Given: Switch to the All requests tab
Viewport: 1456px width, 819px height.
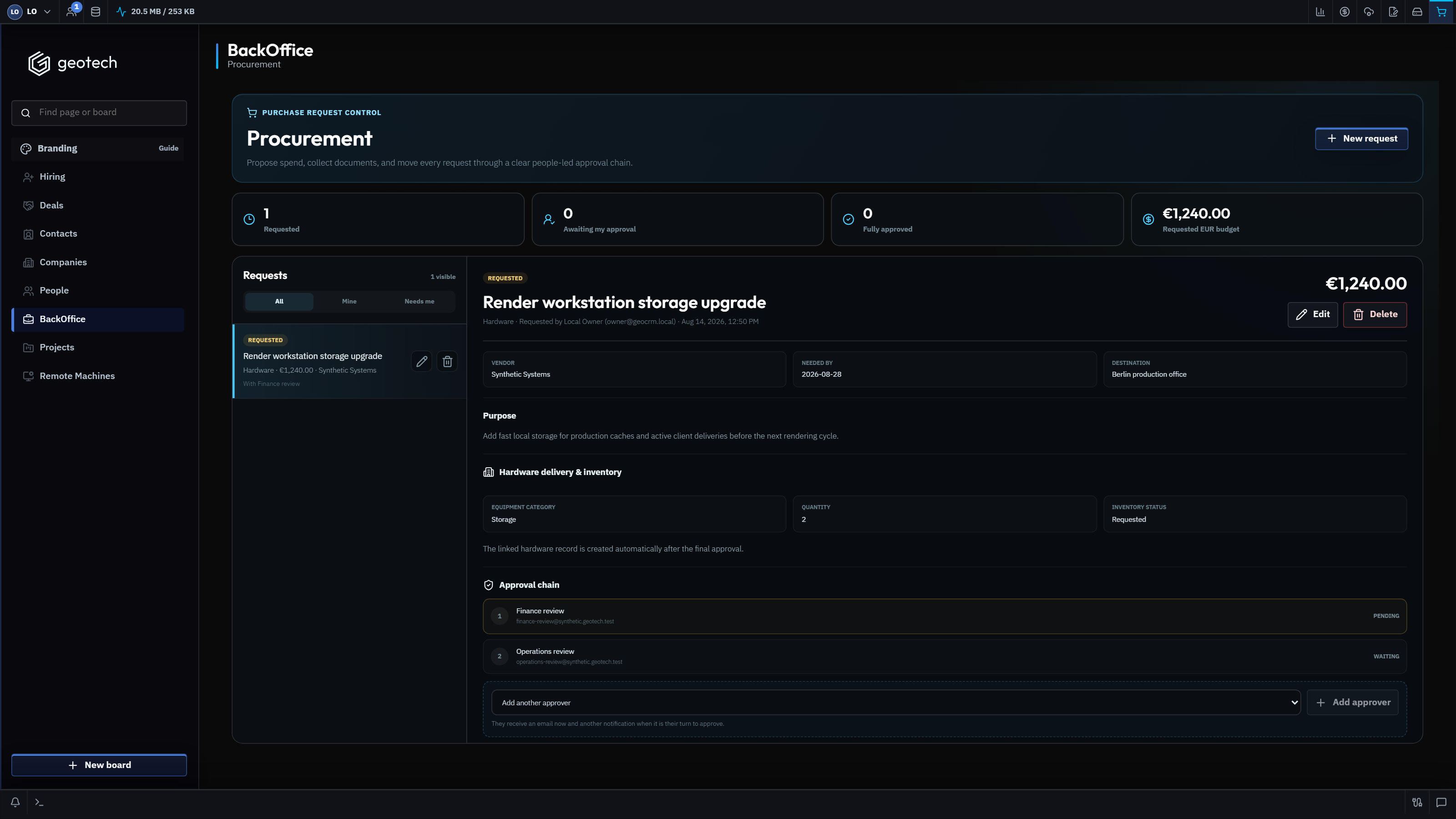Looking at the screenshot, I should [279, 301].
